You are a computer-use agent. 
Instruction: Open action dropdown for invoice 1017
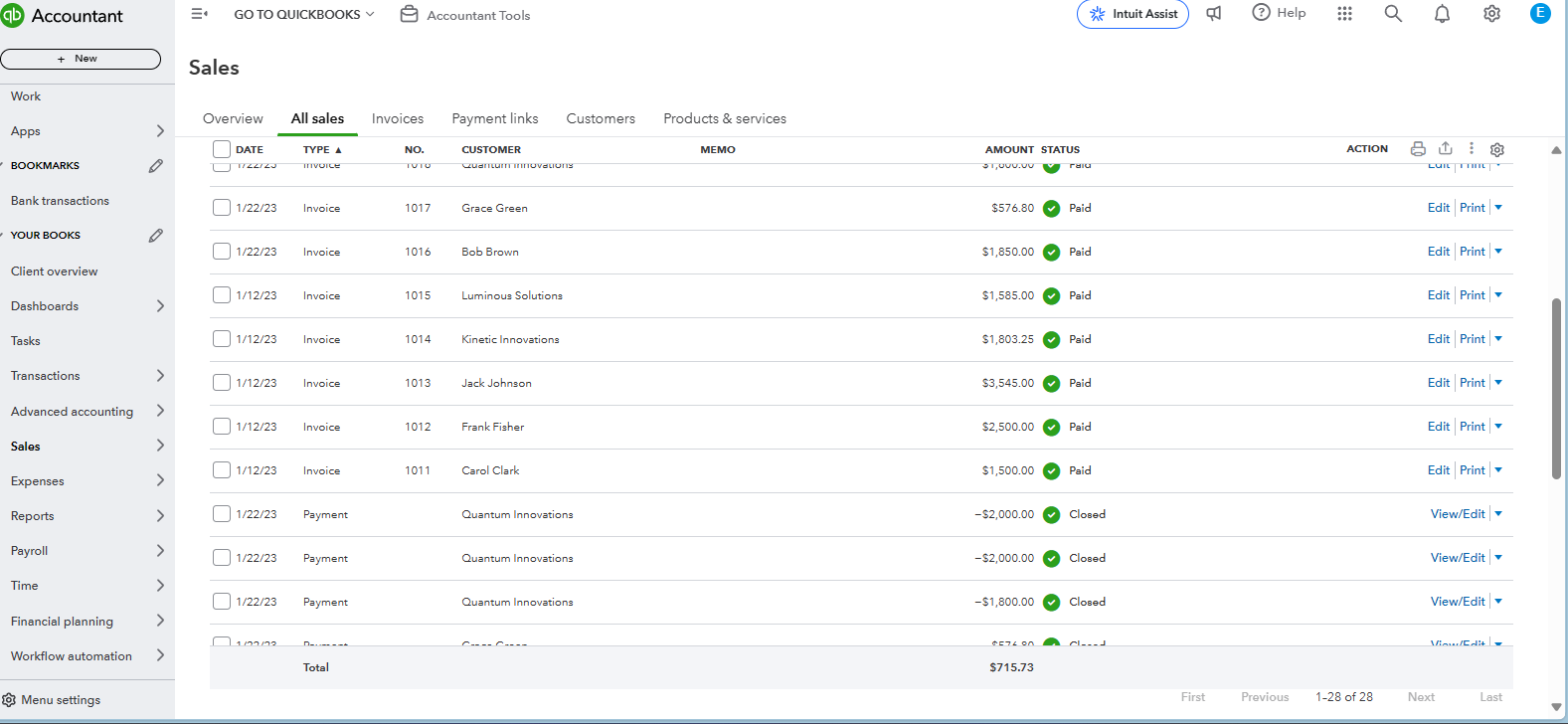[x=1498, y=208]
